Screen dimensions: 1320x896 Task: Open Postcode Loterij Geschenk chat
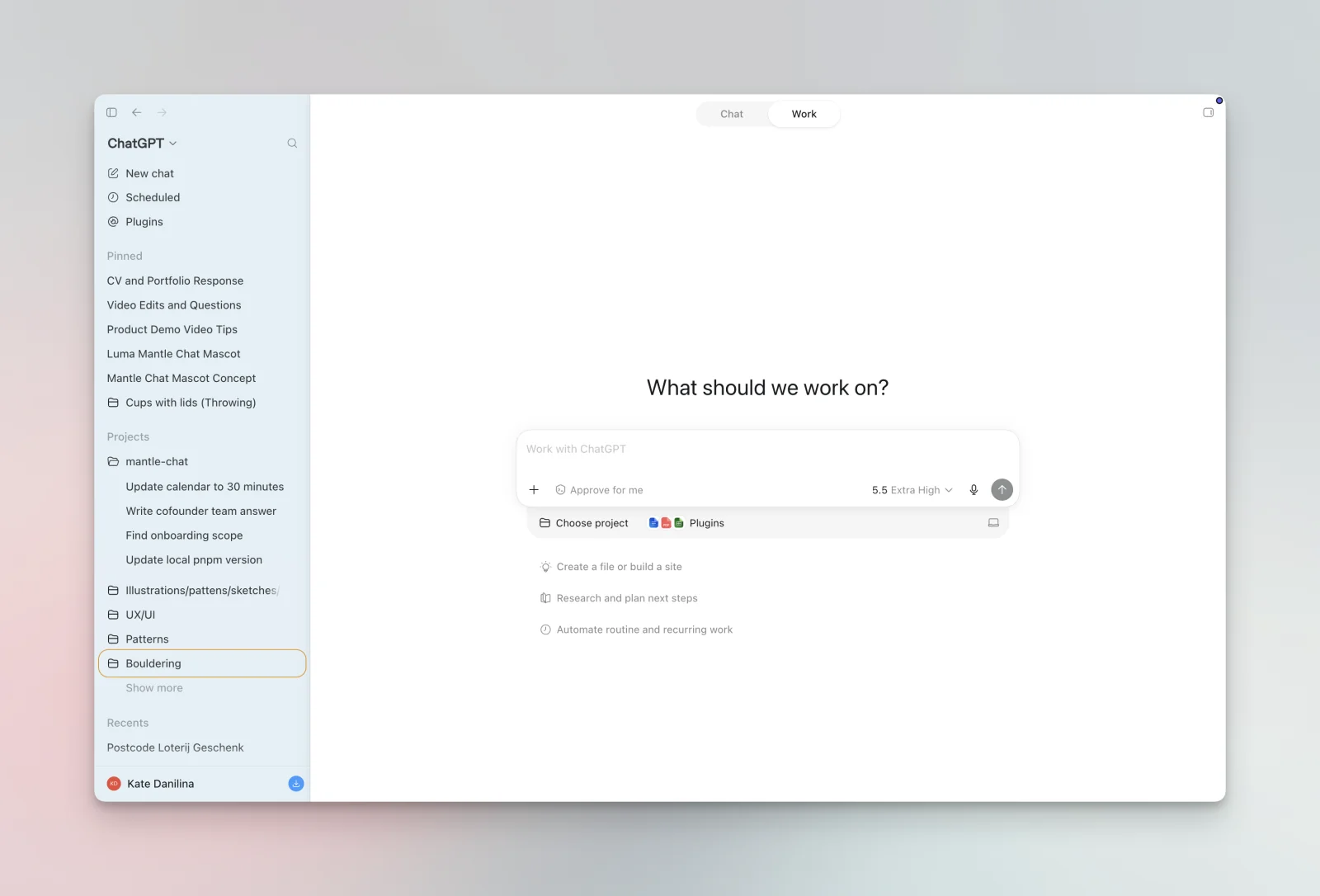pos(202,747)
